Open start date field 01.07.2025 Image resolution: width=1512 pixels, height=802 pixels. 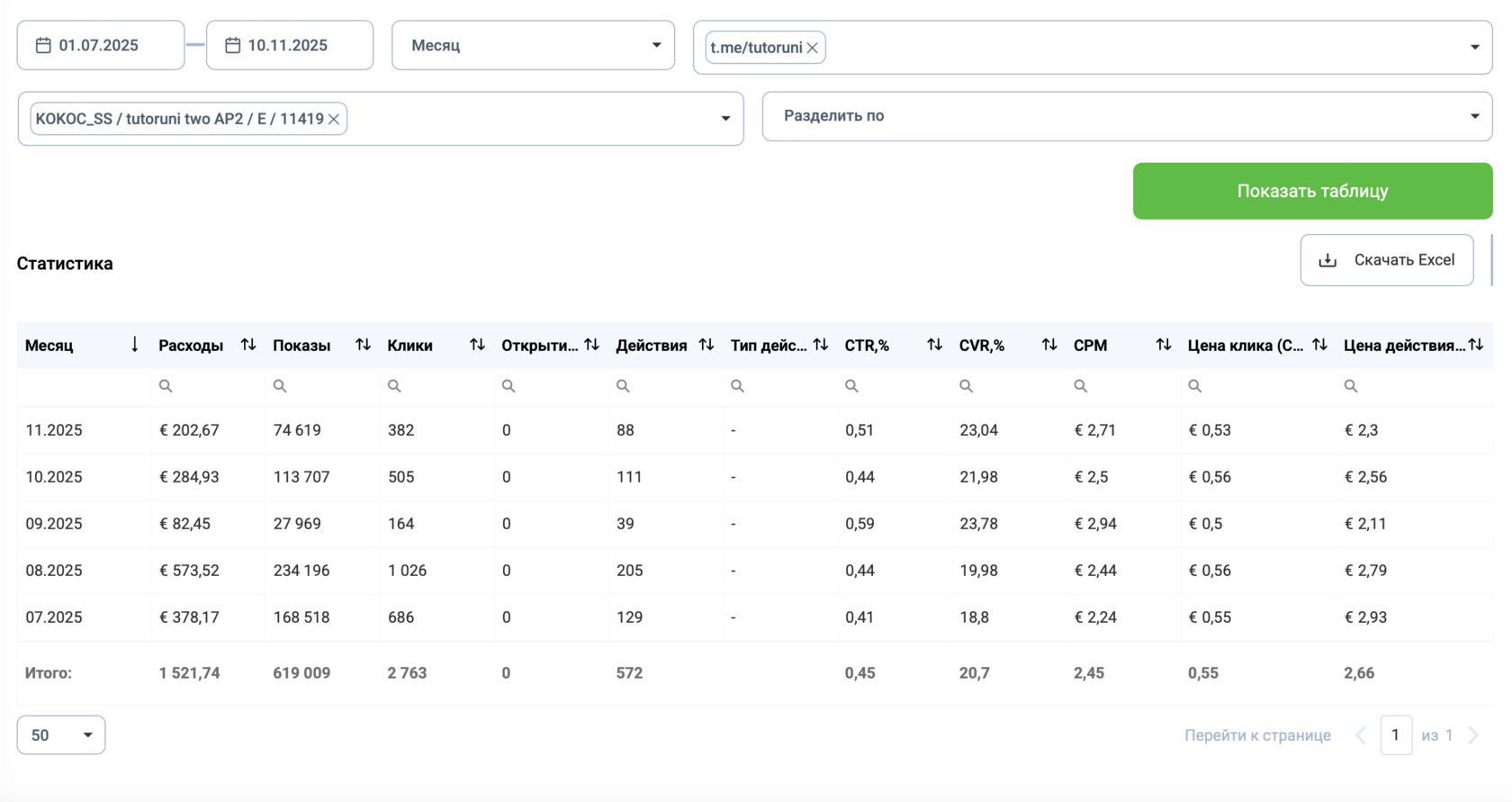pyautogui.click(x=101, y=45)
